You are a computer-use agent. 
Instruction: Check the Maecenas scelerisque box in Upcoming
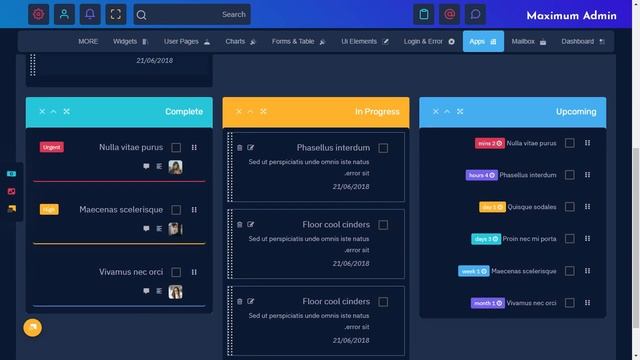tap(569, 271)
